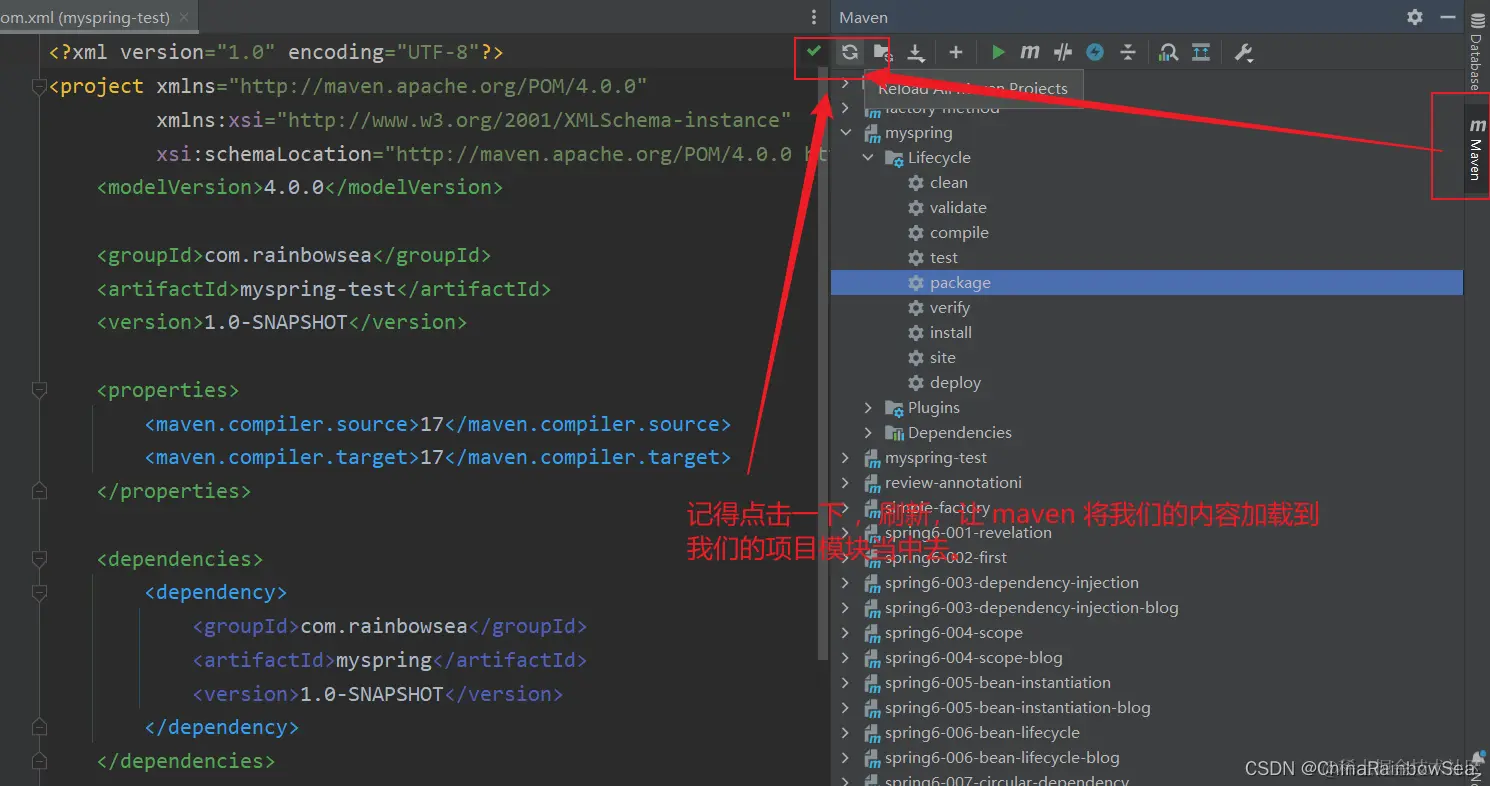The width and height of the screenshot is (1490, 786).
Task: Switch to Maven side tool window tab
Action: pos(1476,147)
